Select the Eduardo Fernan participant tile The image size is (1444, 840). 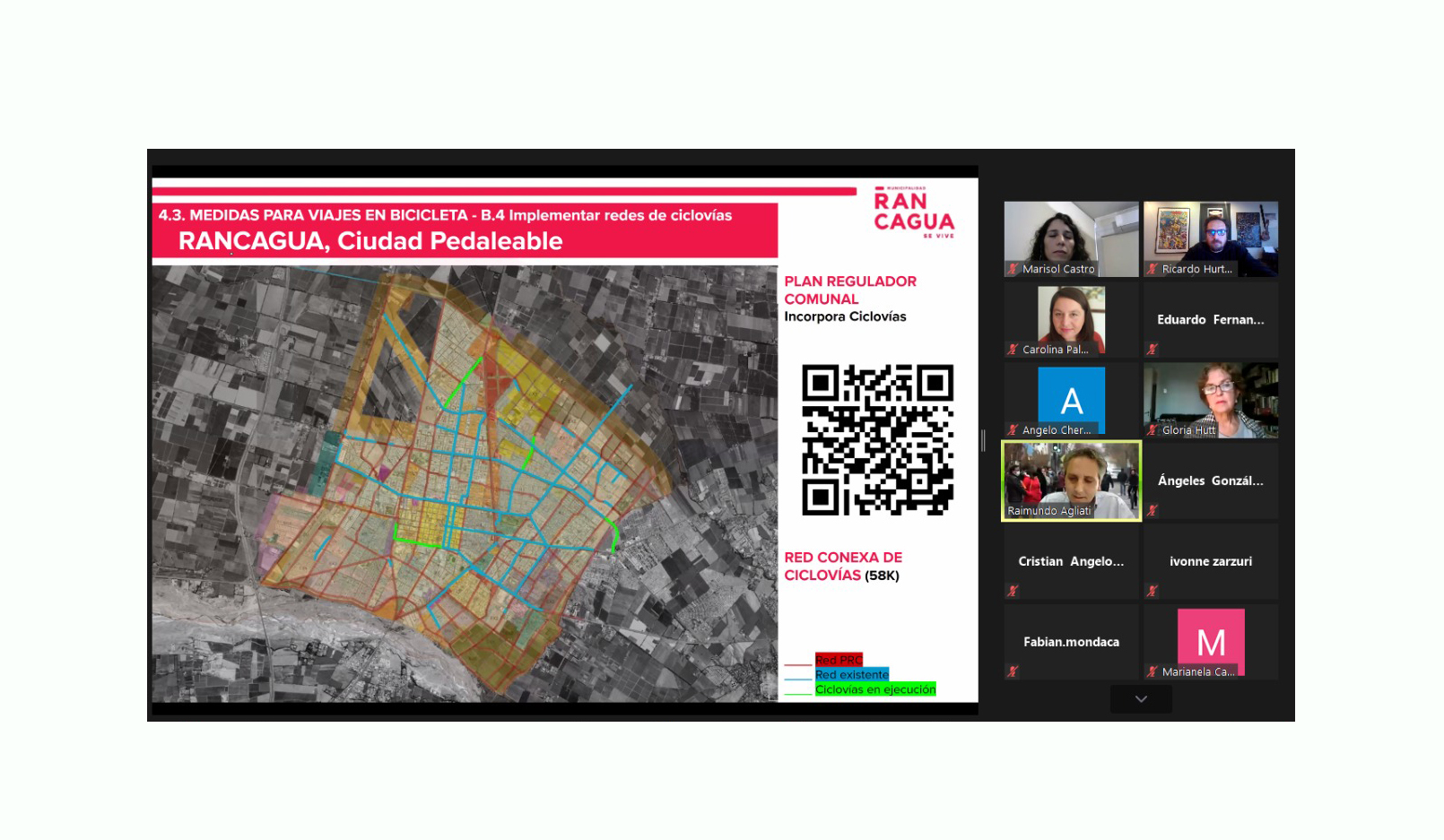(x=1211, y=319)
